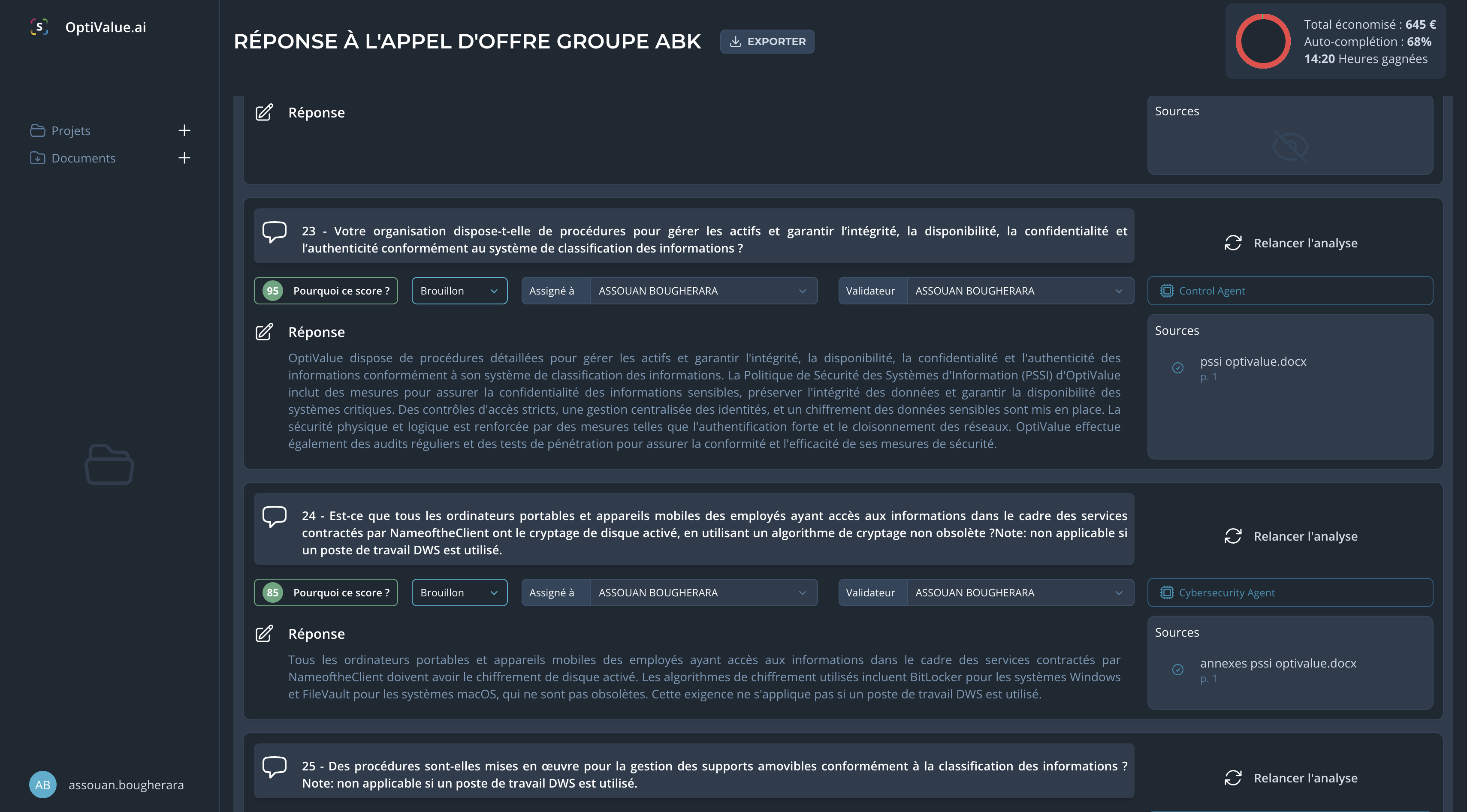
Task: Toggle check circle for annexes pssi optivalue.docx
Action: coord(1178,669)
